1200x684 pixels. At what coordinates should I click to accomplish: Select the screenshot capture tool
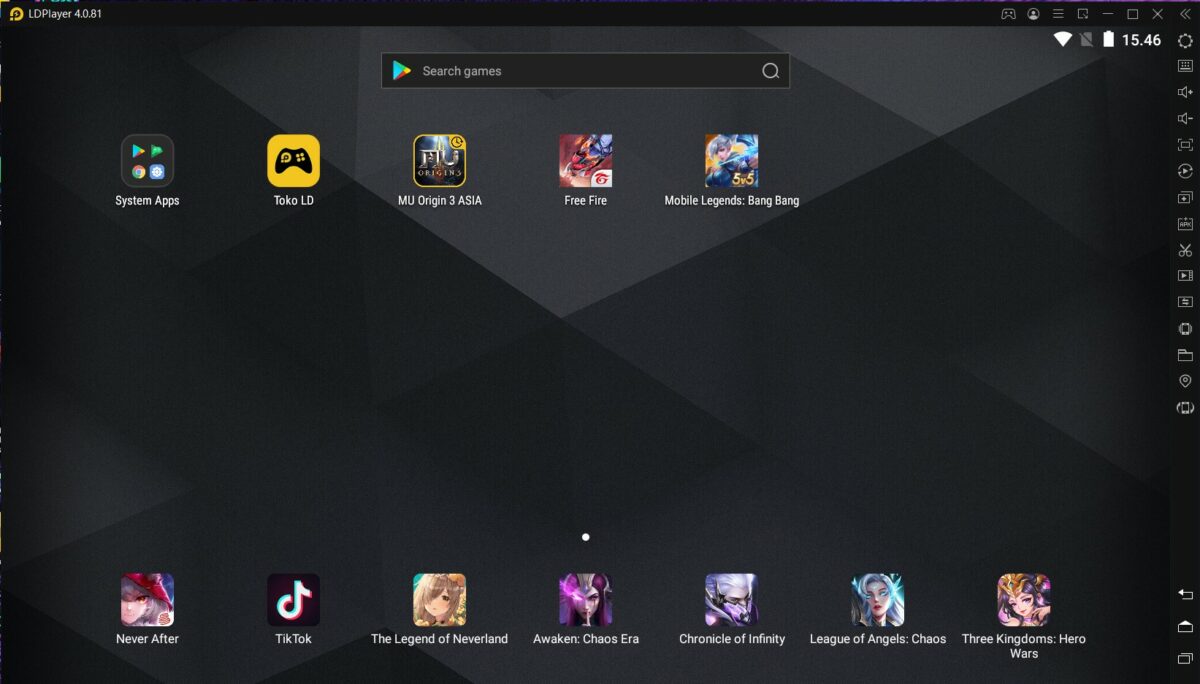point(1185,250)
